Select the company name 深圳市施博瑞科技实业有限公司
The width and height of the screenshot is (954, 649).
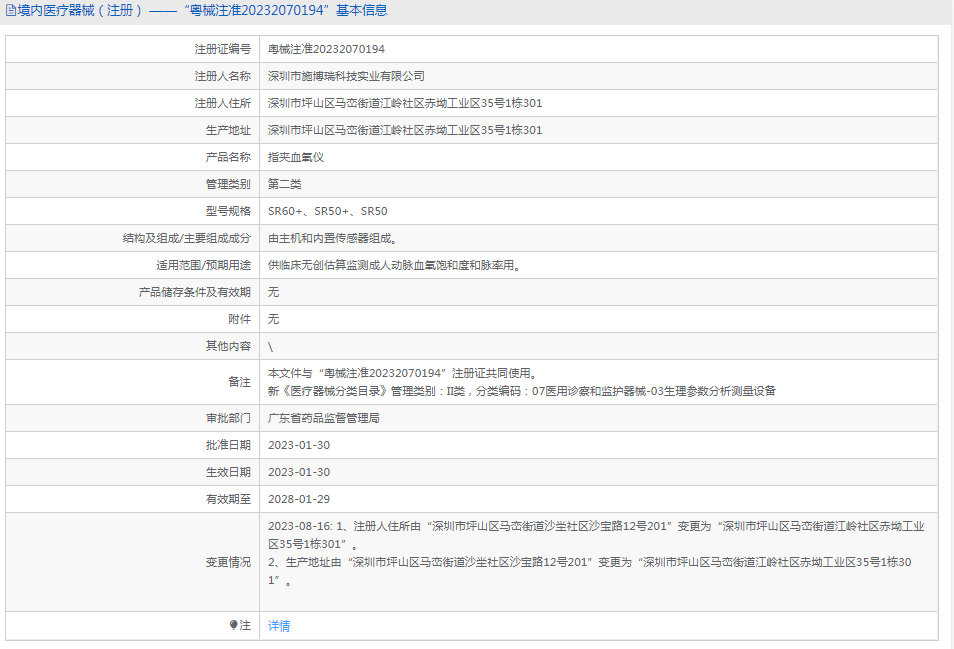coord(346,76)
